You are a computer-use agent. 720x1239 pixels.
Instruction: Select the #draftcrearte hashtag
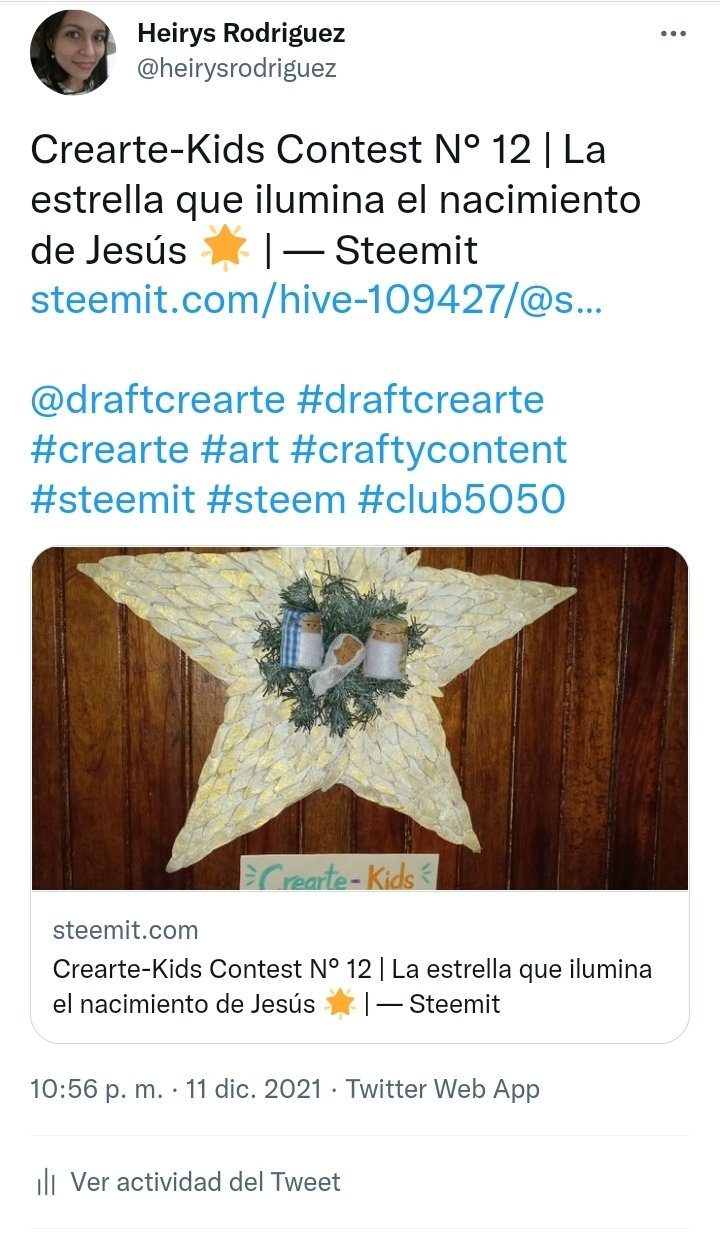(x=421, y=400)
